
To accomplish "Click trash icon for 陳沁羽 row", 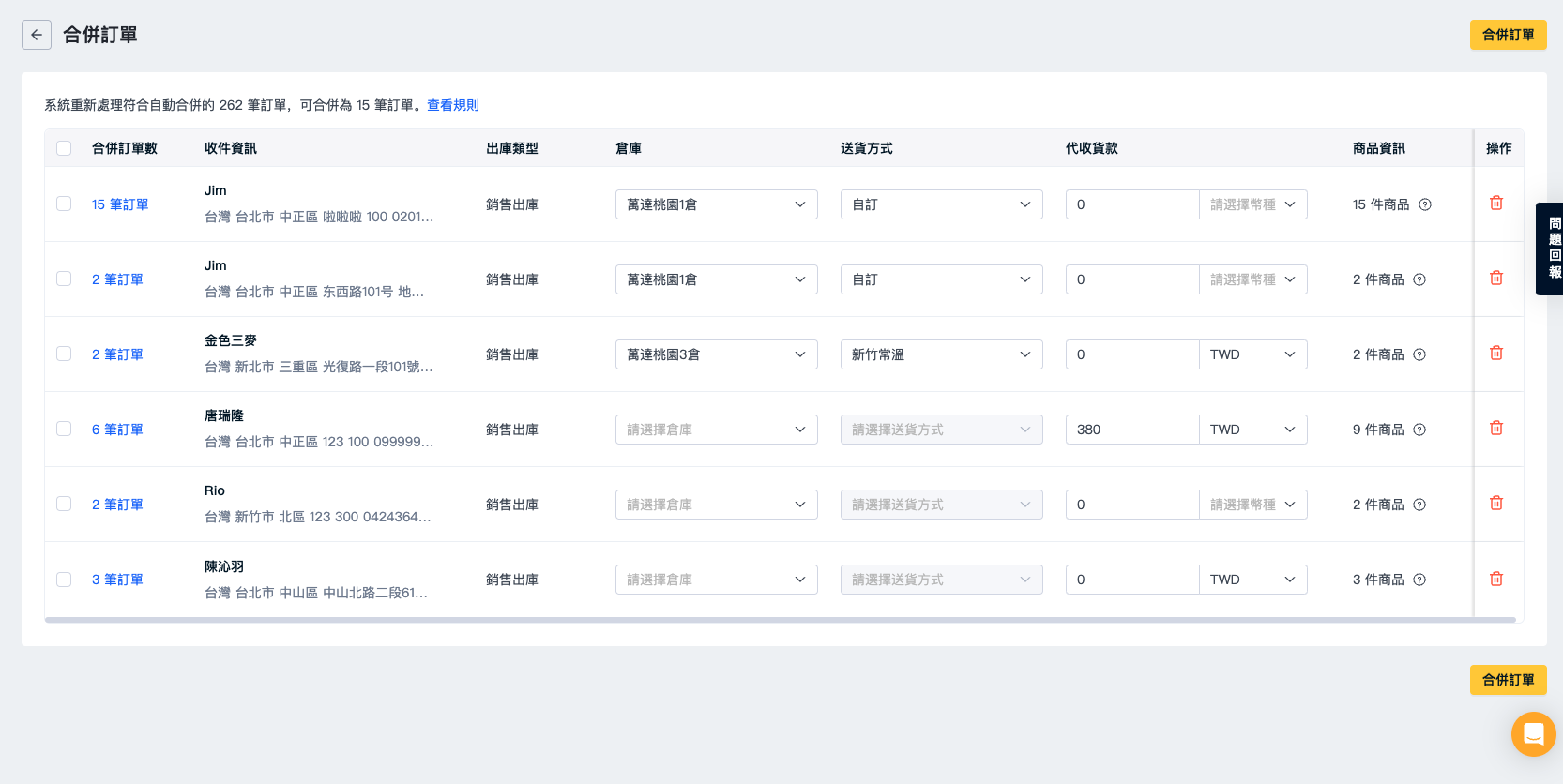I will pyautogui.click(x=1496, y=579).
